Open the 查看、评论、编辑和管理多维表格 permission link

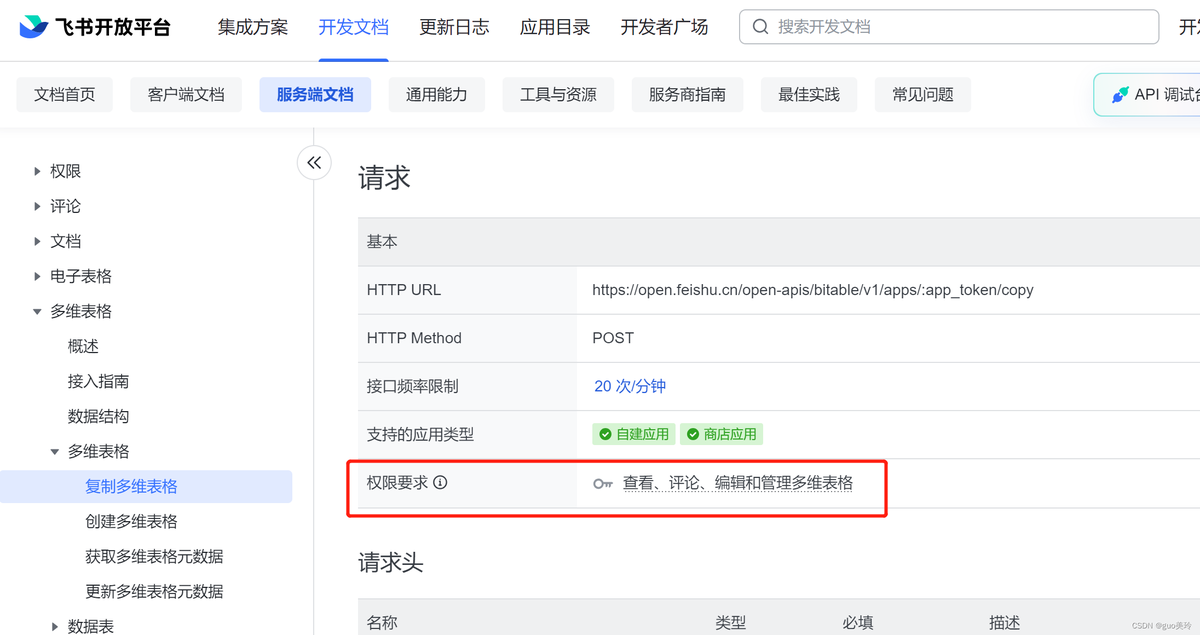coord(738,483)
